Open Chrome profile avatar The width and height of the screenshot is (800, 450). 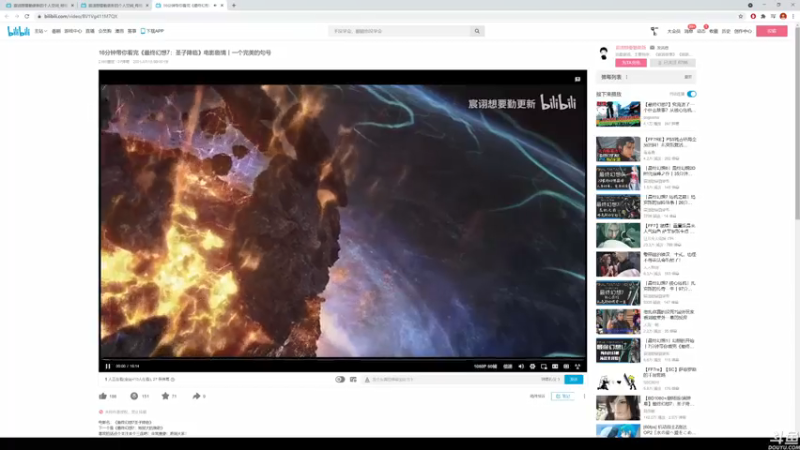pos(783,16)
